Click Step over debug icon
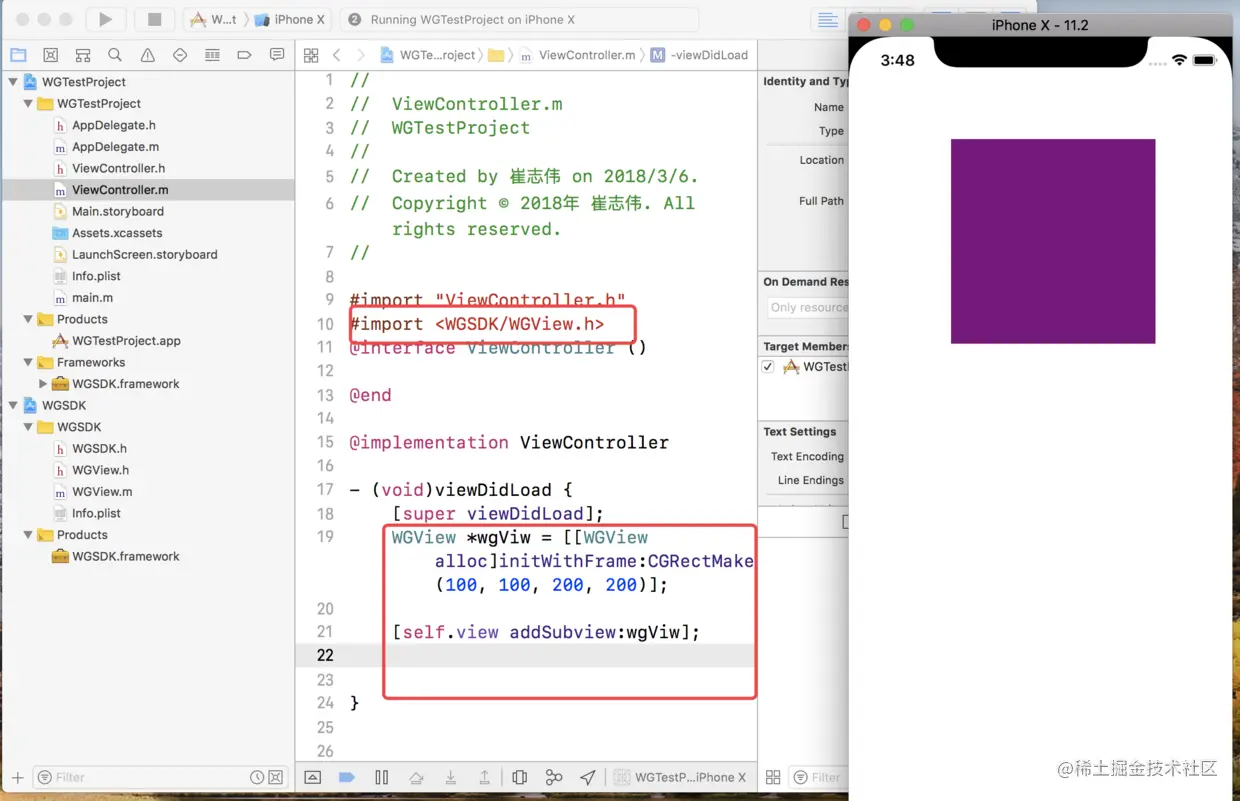Image resolution: width=1240 pixels, height=801 pixels. [416, 777]
